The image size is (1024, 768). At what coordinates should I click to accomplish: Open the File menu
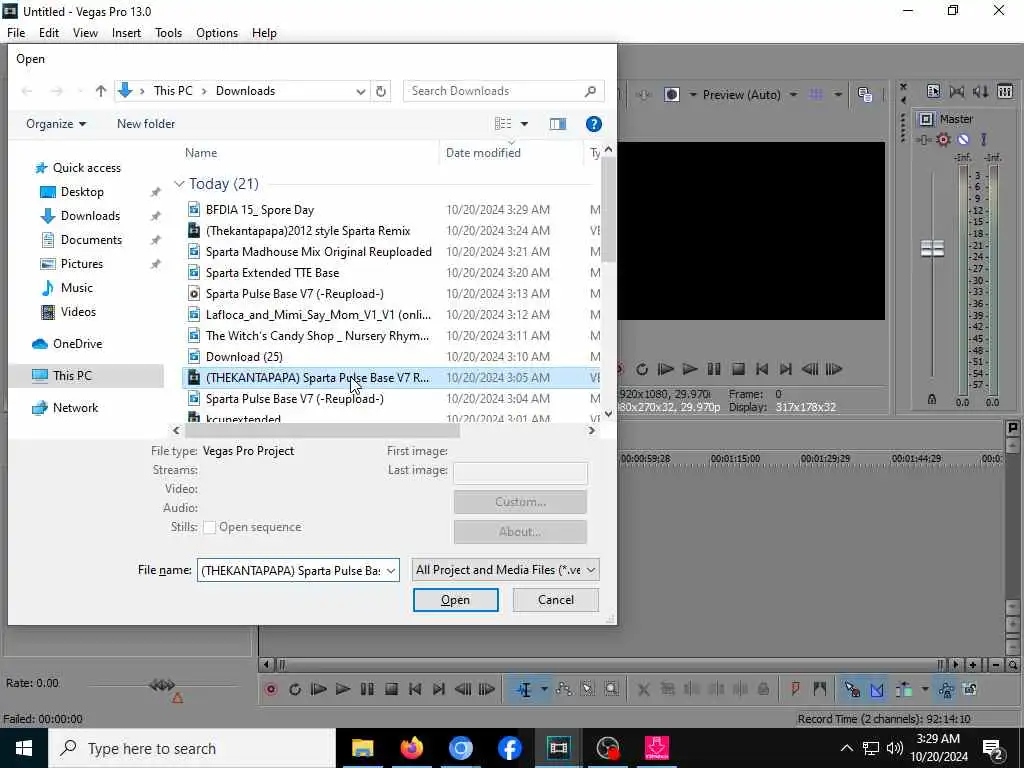[16, 33]
